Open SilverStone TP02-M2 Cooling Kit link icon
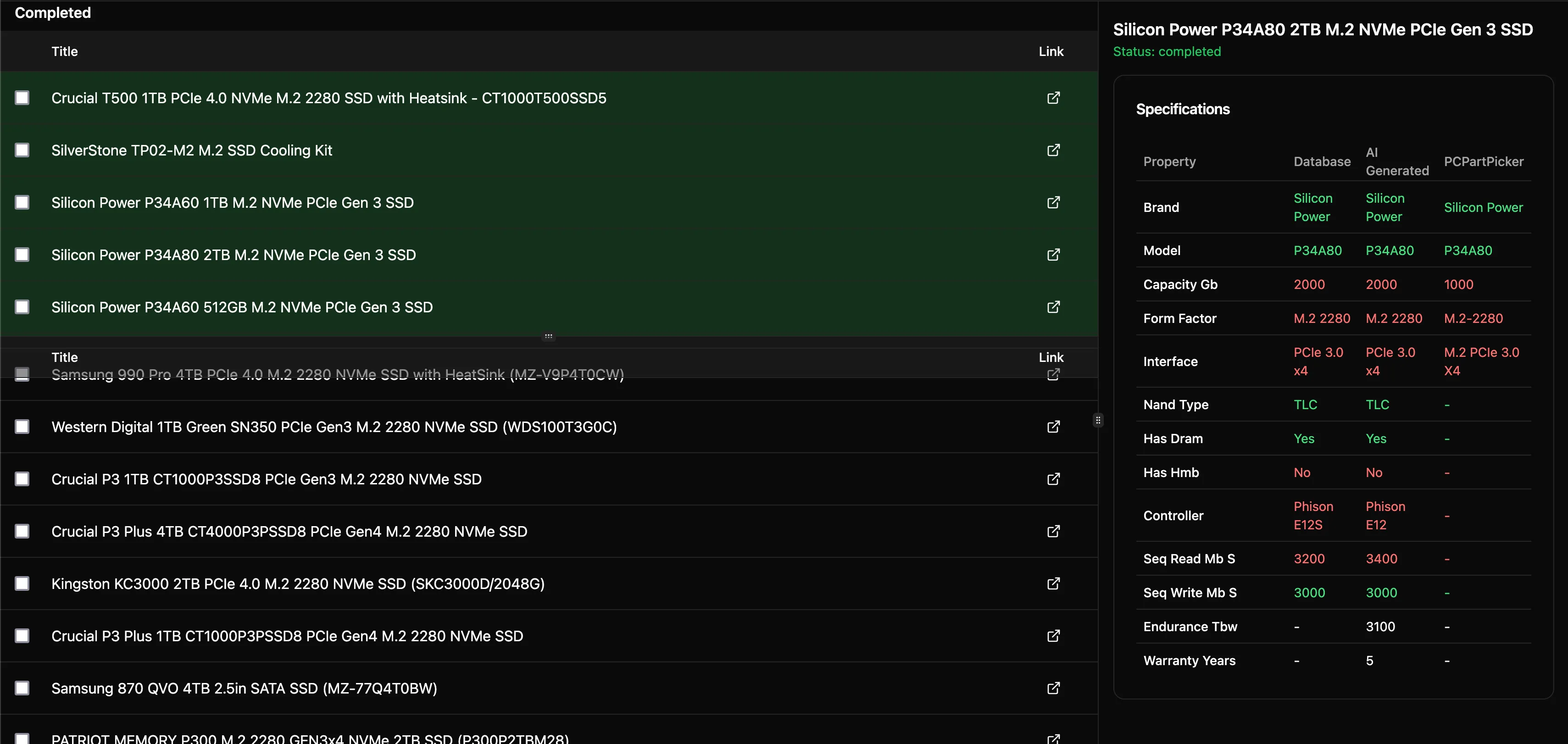This screenshot has height=744, width=1568. pos(1053,150)
